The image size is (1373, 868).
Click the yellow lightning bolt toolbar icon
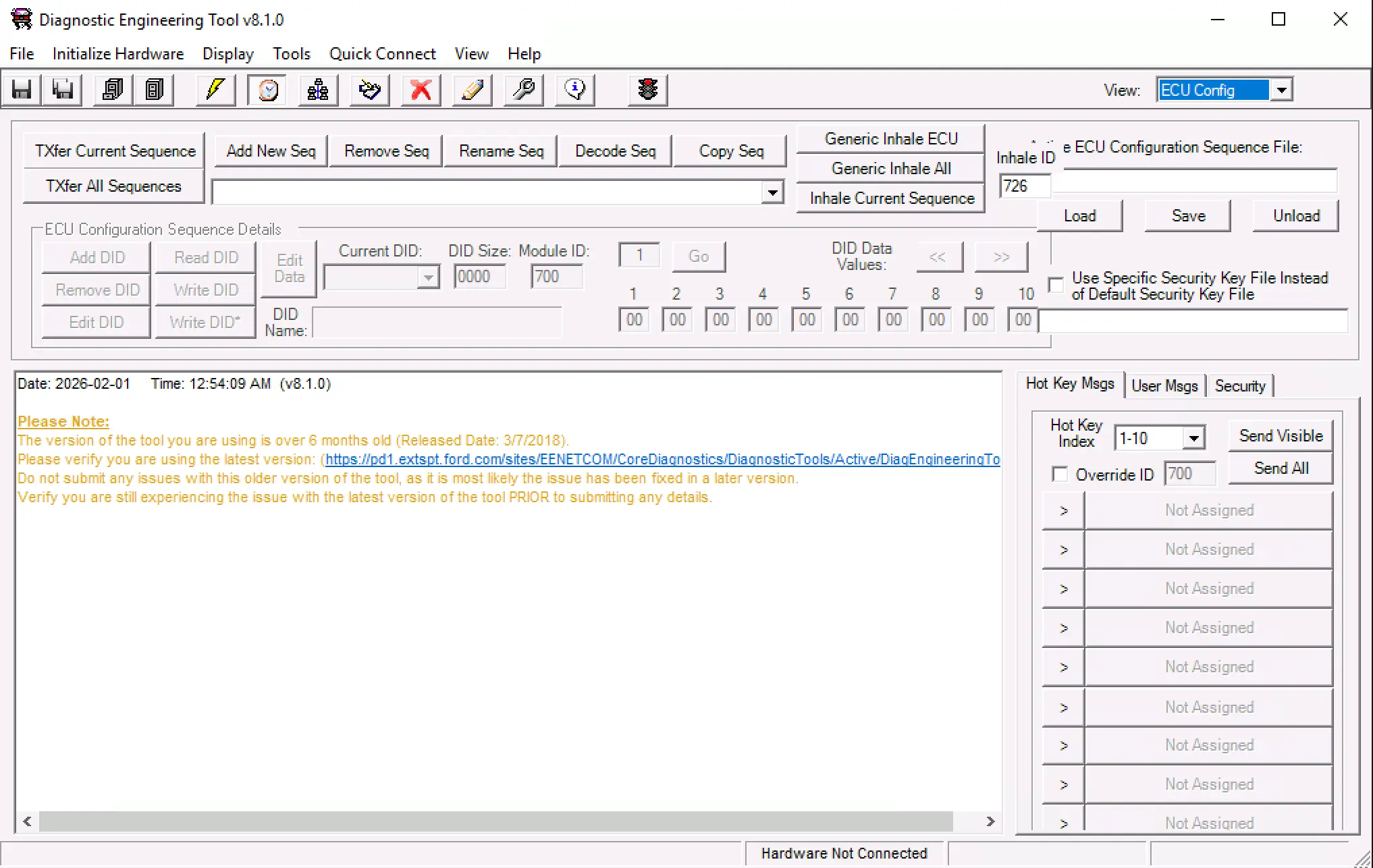215,90
